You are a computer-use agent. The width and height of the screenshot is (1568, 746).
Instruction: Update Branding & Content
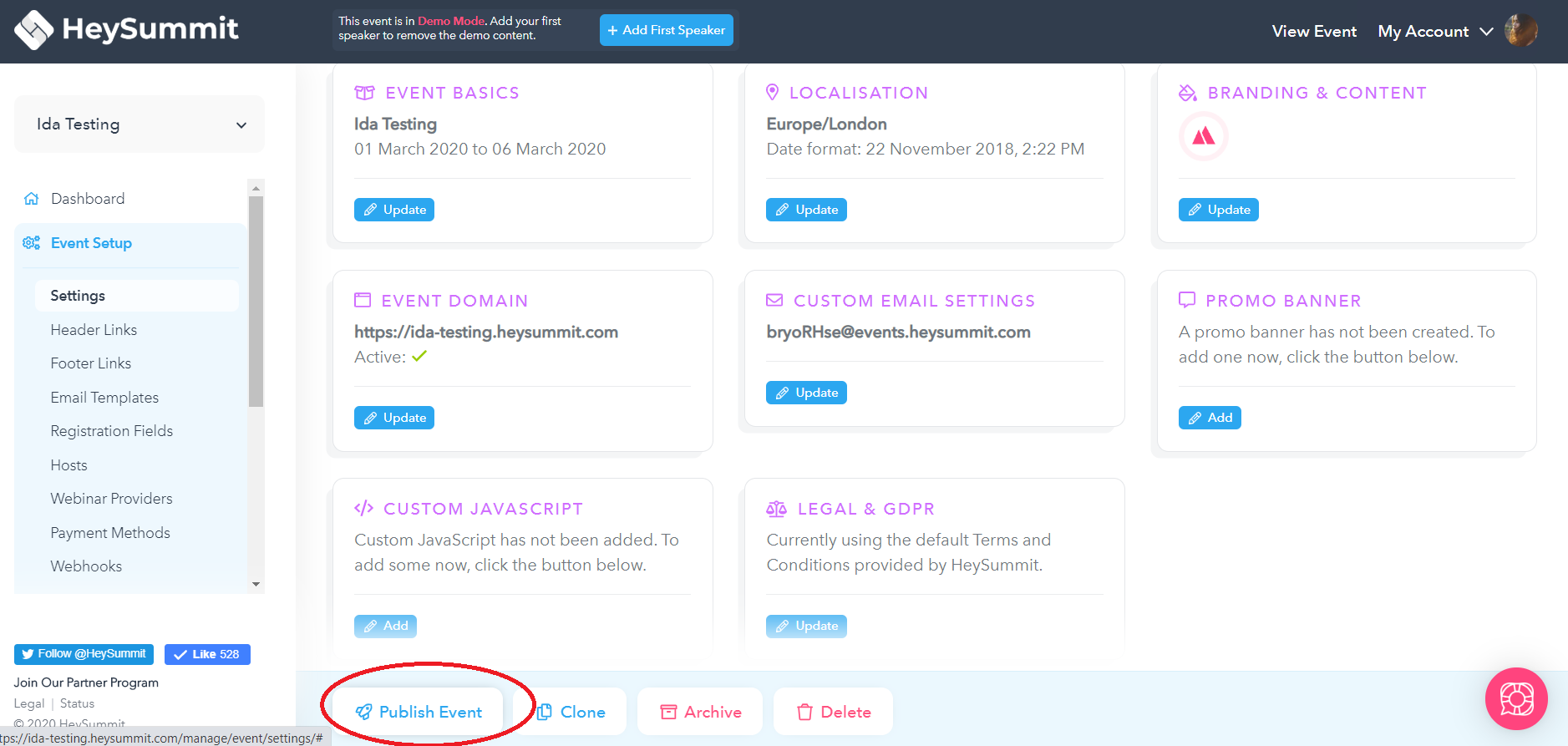(x=1219, y=210)
